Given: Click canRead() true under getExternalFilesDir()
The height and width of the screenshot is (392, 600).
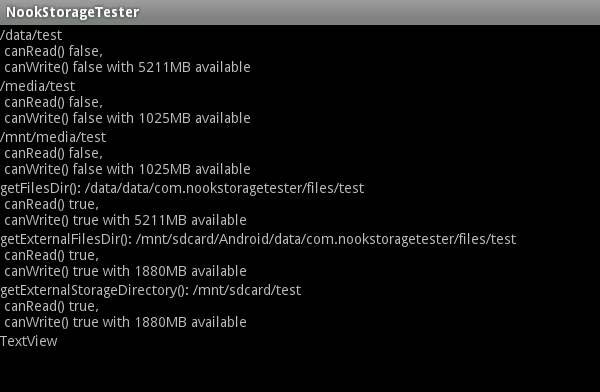Looking at the screenshot, I should pyautogui.click(x=51, y=255).
